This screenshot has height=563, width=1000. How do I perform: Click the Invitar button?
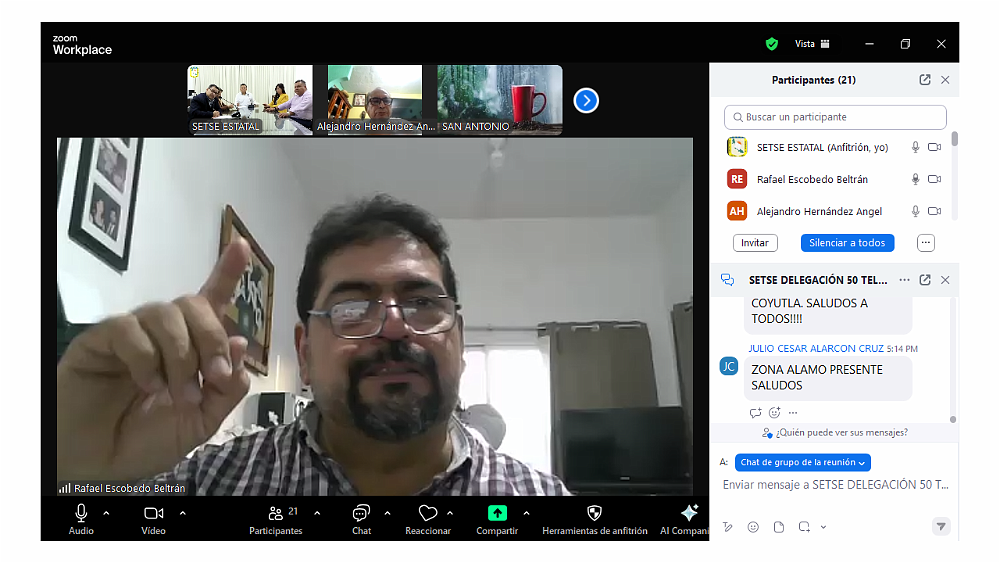pos(755,243)
